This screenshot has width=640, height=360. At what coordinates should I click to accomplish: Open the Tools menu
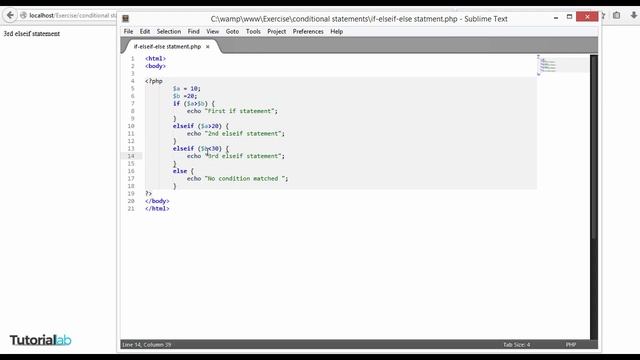point(253,31)
